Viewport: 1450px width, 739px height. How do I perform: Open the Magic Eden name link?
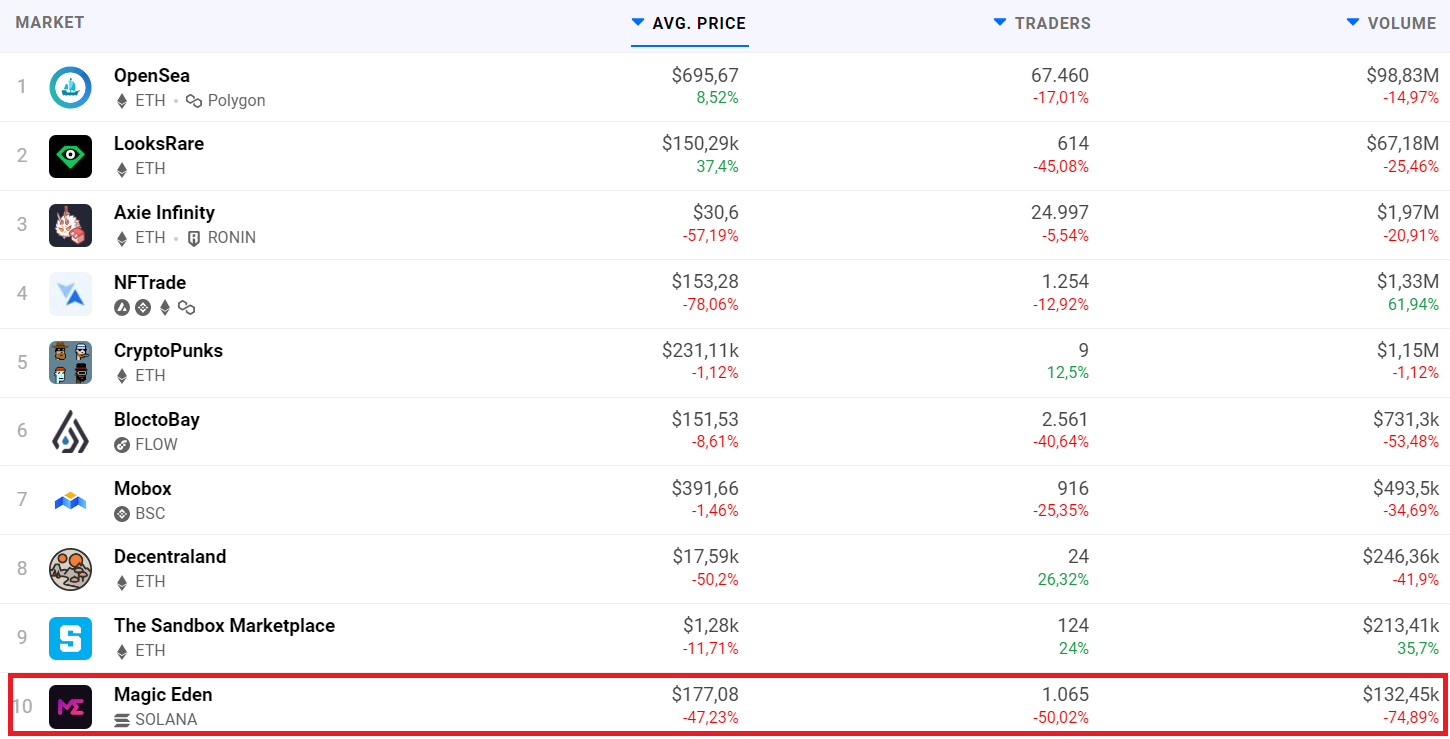point(163,695)
